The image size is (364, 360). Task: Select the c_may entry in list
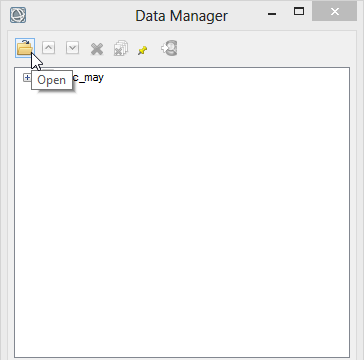click(x=88, y=78)
